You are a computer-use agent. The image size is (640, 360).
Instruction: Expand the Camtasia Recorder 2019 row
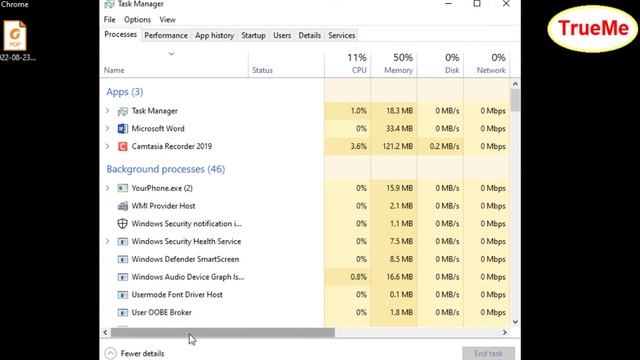[107, 146]
